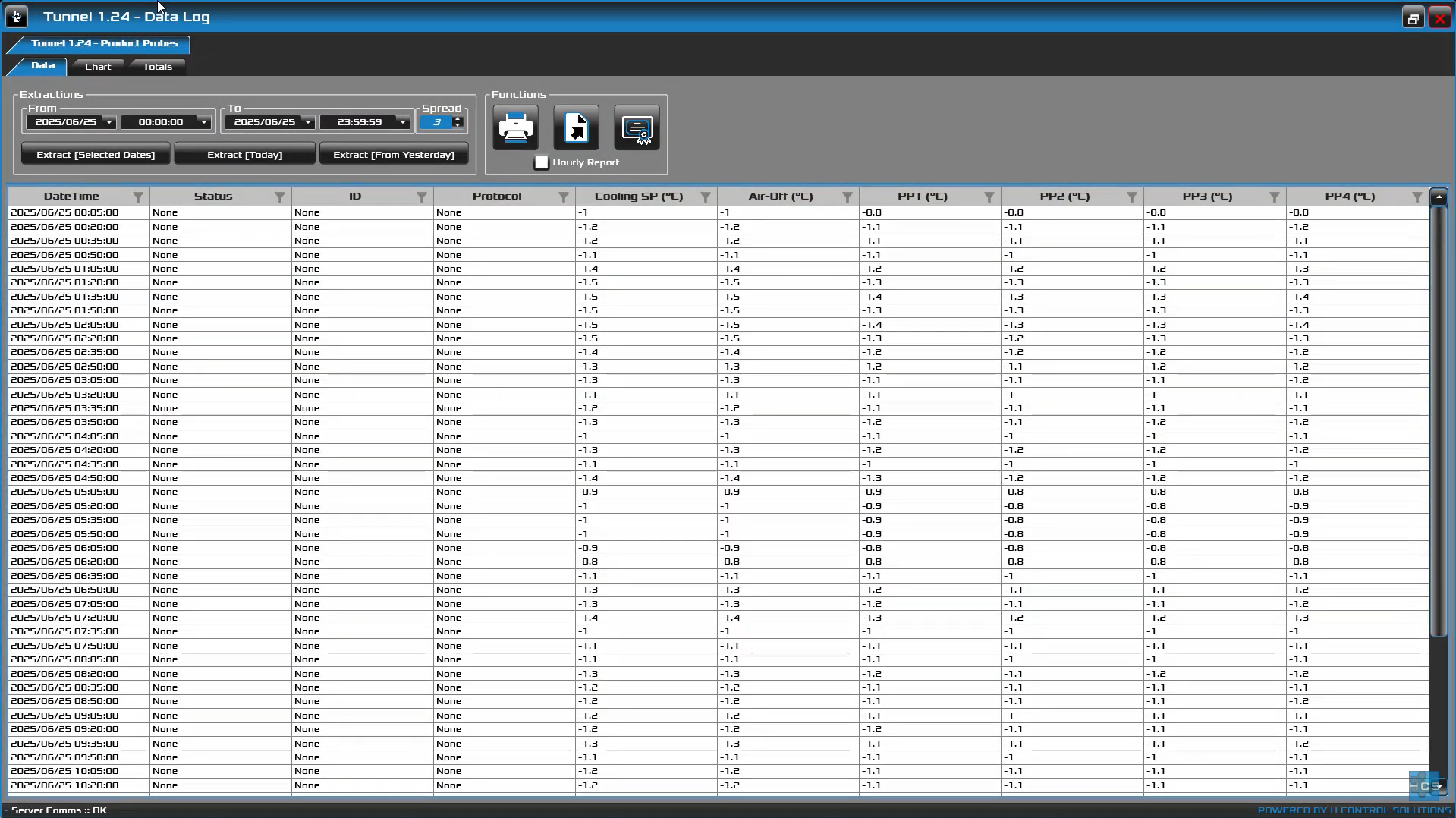Filter the PP3 column
1456x818 pixels.
(1275, 197)
